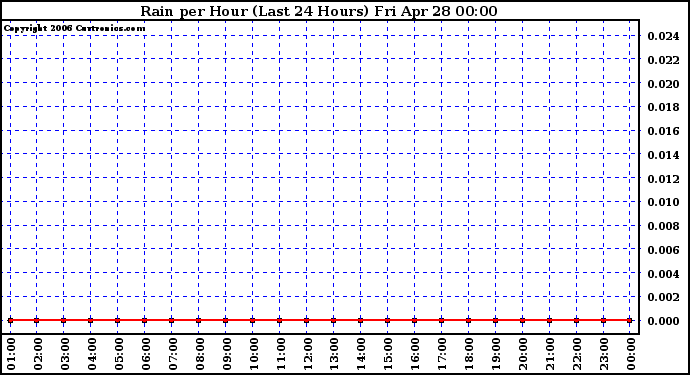
Task: Click the 0.006 y-axis label
Action: tap(663, 250)
